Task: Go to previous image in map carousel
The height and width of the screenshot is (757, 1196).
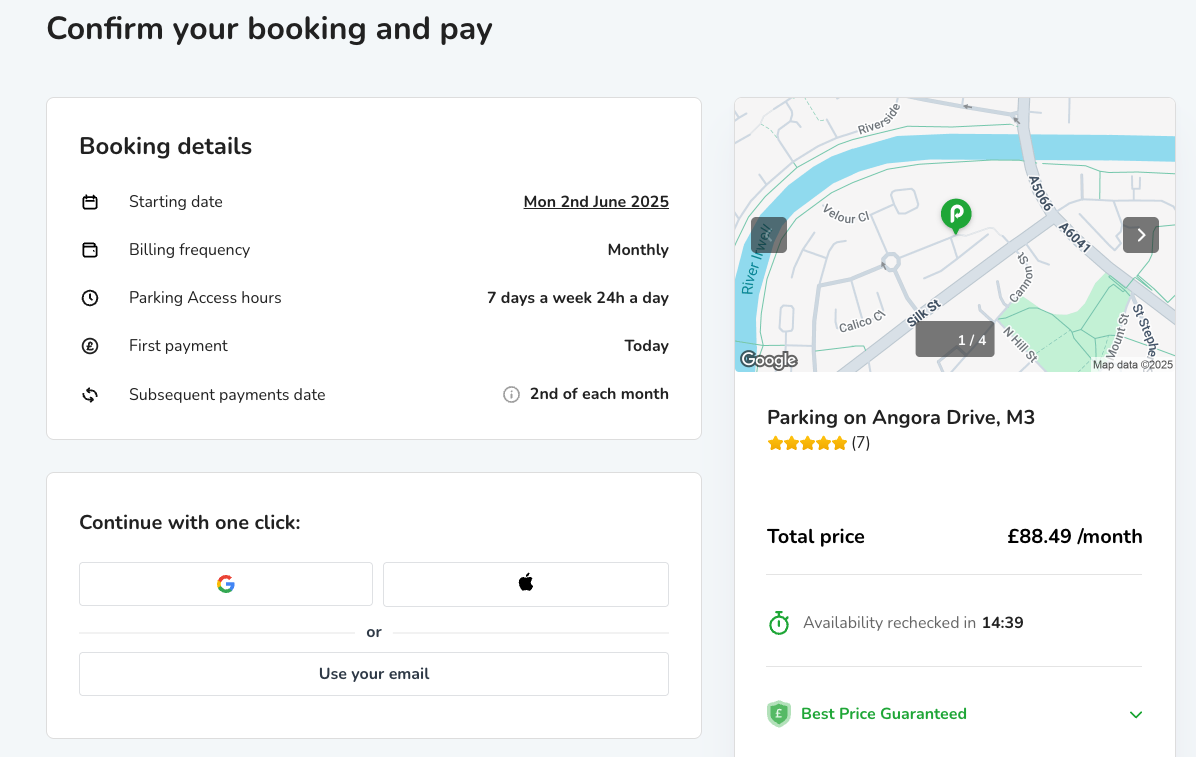Action: tap(769, 235)
